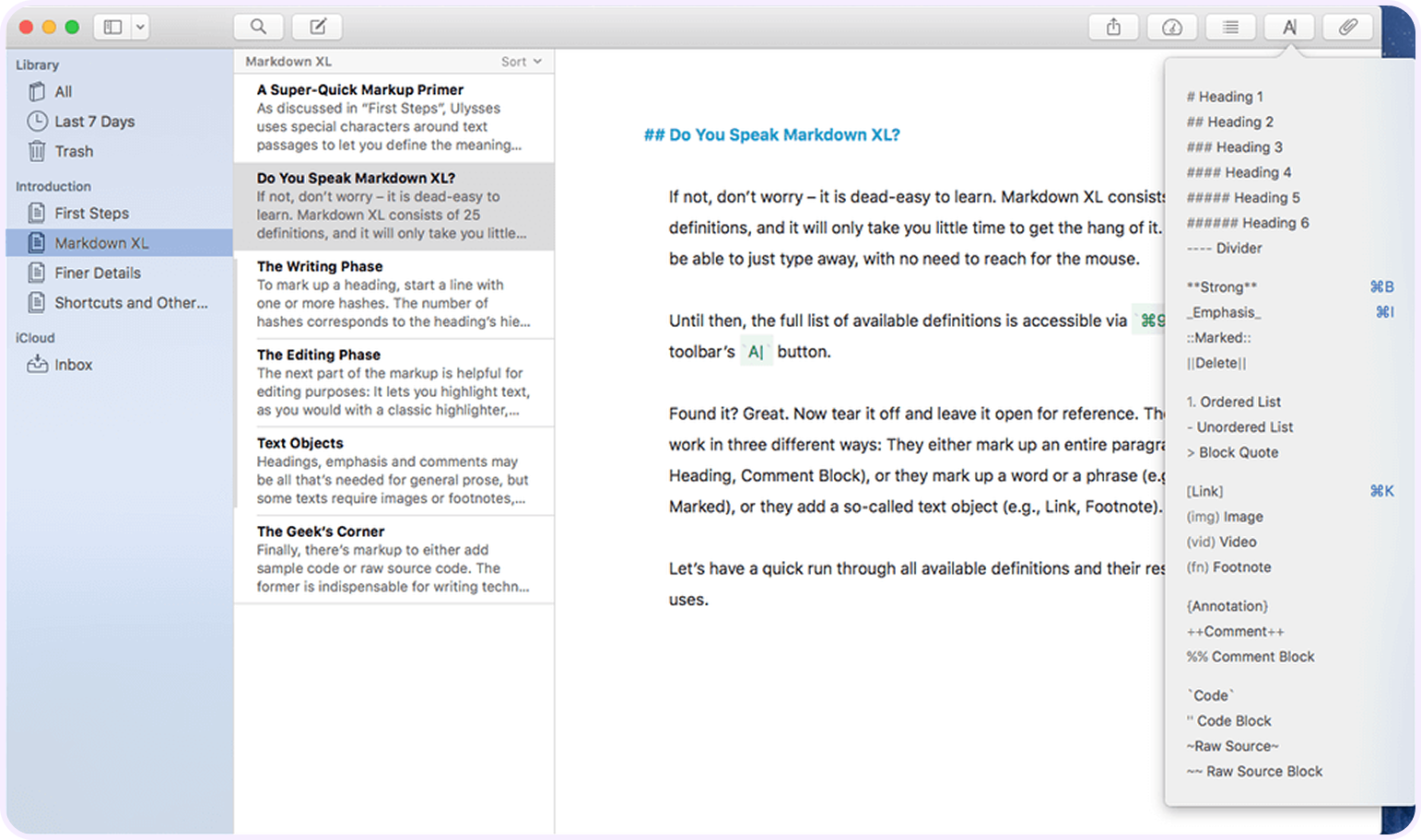Toggle the sidebar layout button

pos(112,27)
